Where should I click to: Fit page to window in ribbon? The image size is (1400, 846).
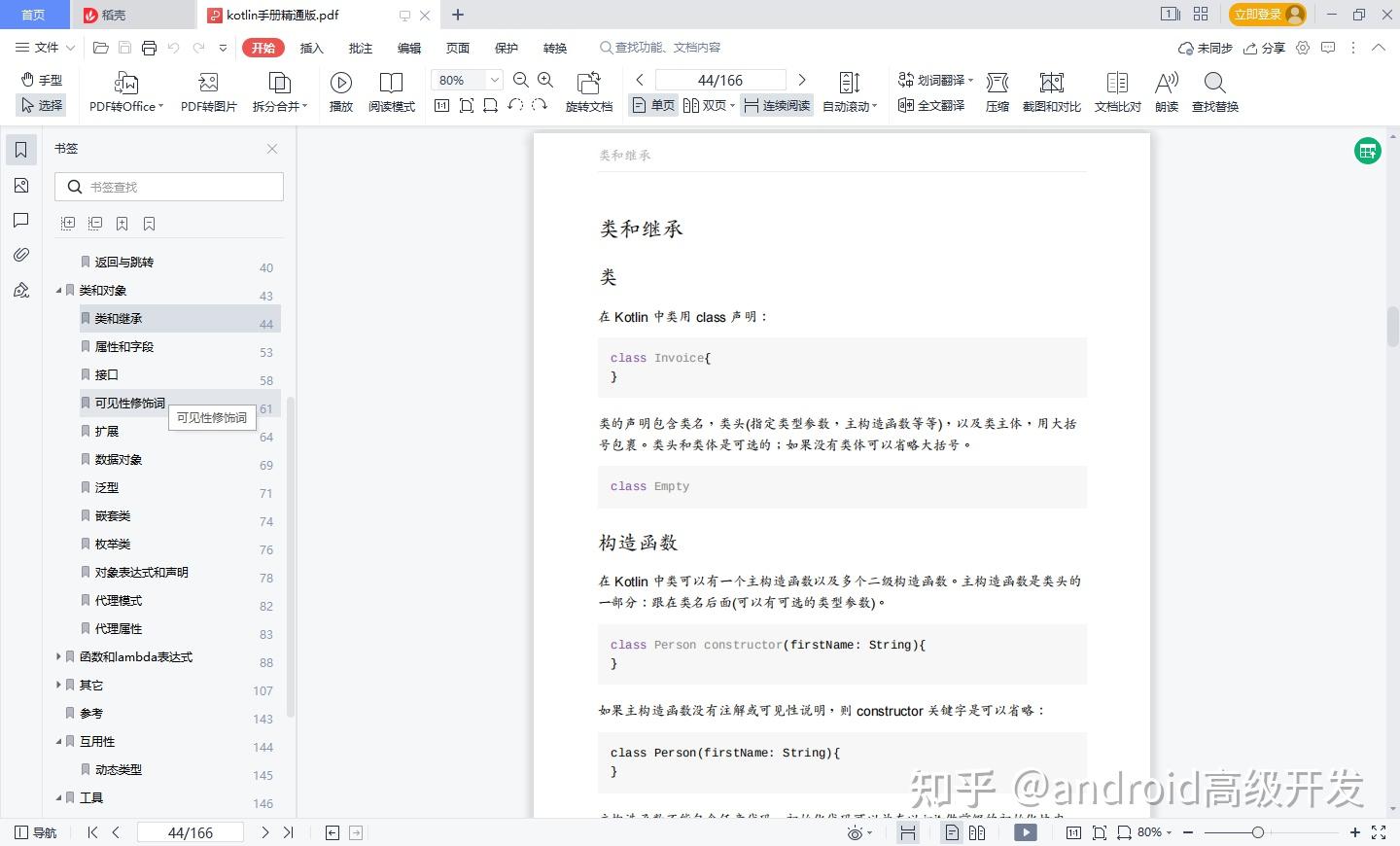tap(467, 105)
